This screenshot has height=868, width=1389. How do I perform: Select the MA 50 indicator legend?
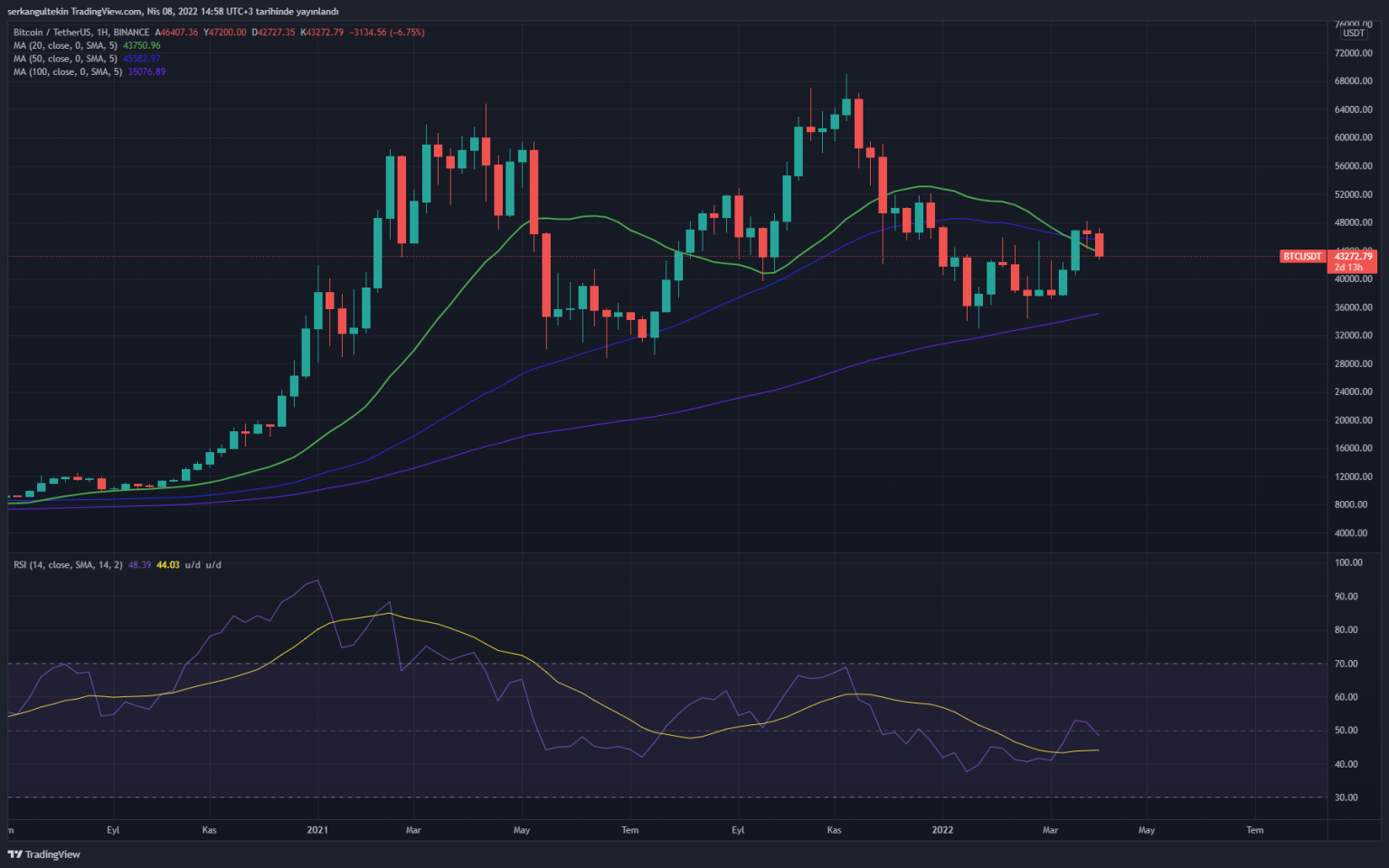click(x=67, y=59)
